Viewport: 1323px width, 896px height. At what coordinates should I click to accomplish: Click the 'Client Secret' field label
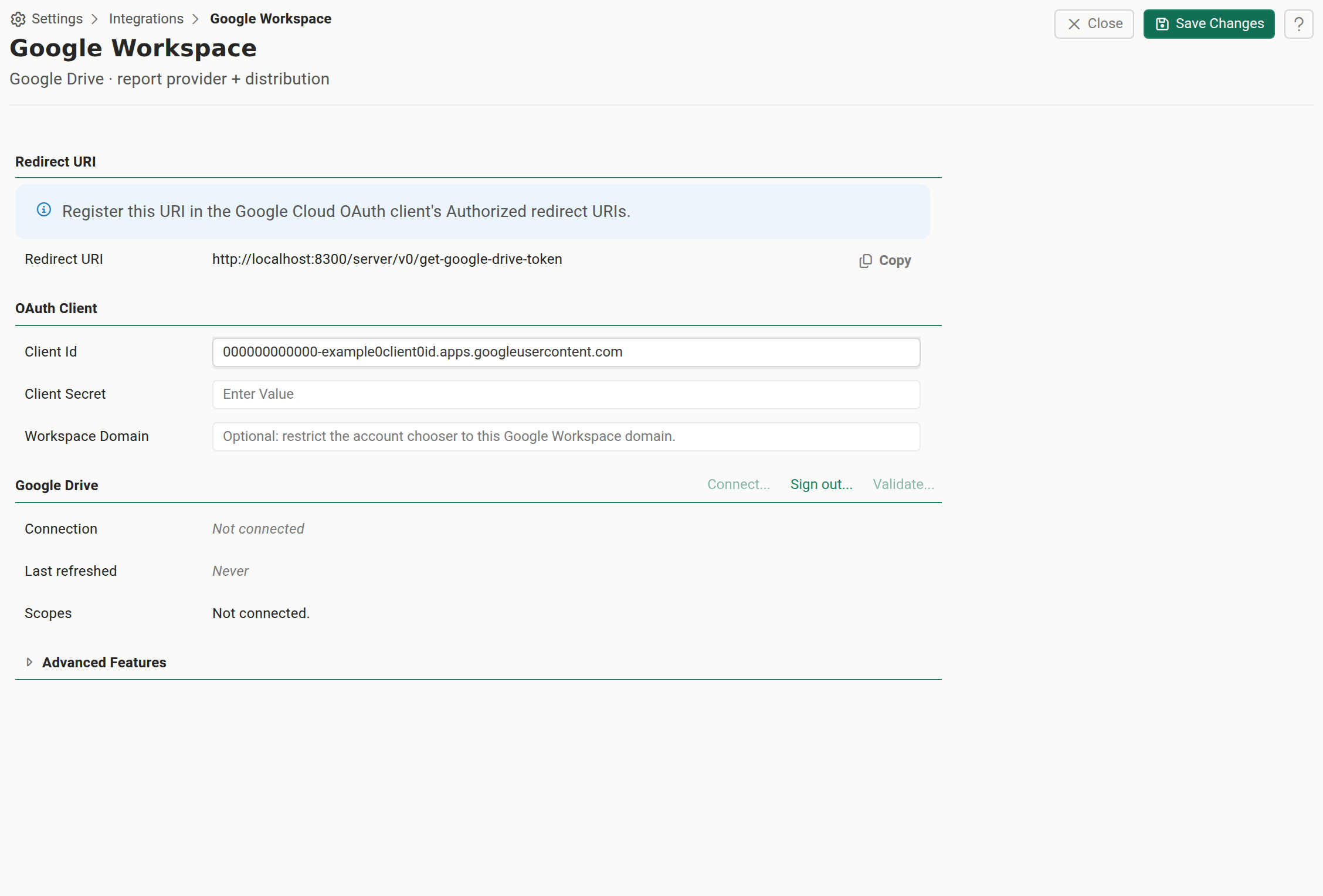pos(65,394)
